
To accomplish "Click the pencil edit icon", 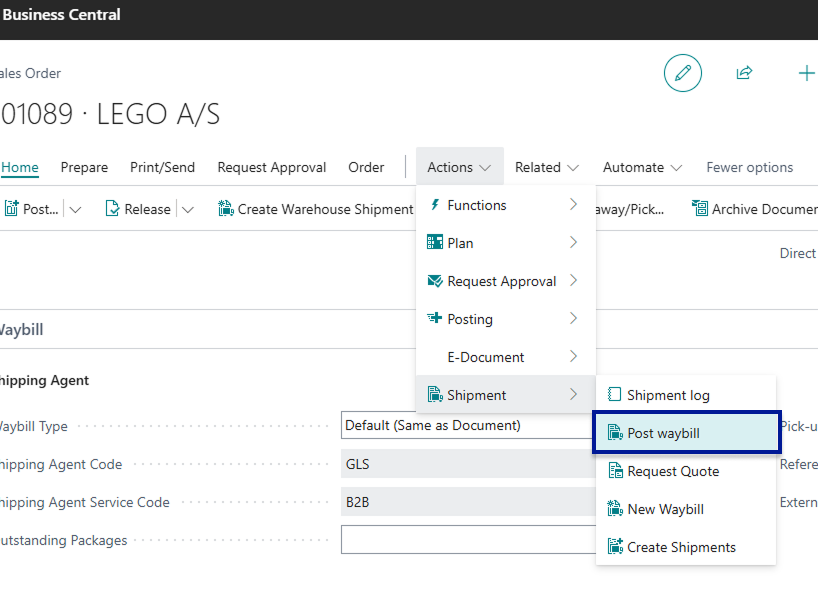I will (682, 73).
